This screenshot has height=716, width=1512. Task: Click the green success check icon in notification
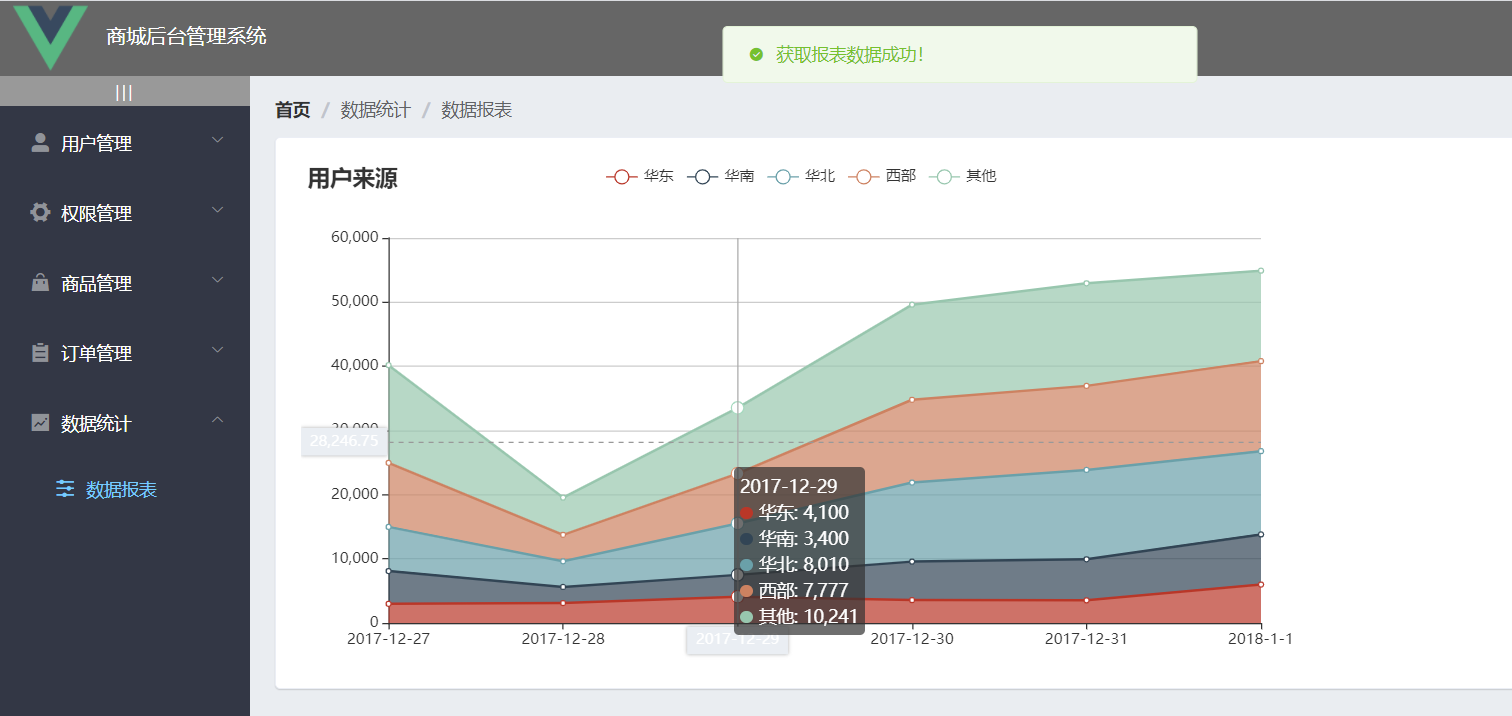(x=756, y=54)
